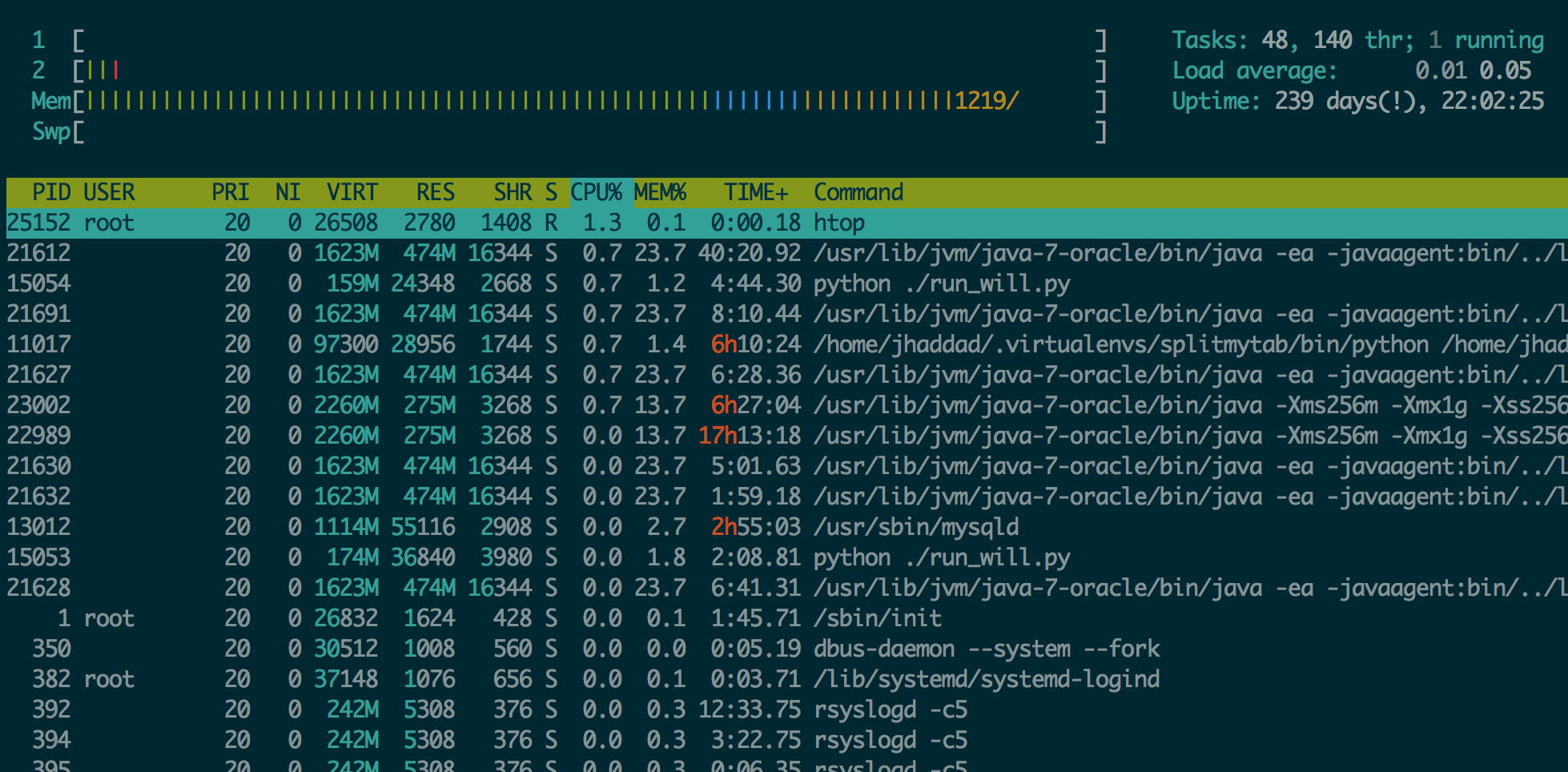
Task: Click the Command column header
Action: [x=858, y=192]
